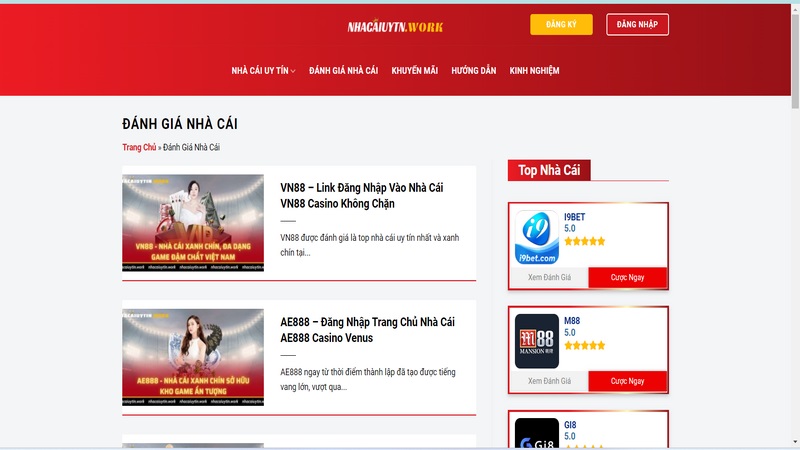Click the Đánh Giá Nhà Cái breadcrumb text

click(x=191, y=147)
